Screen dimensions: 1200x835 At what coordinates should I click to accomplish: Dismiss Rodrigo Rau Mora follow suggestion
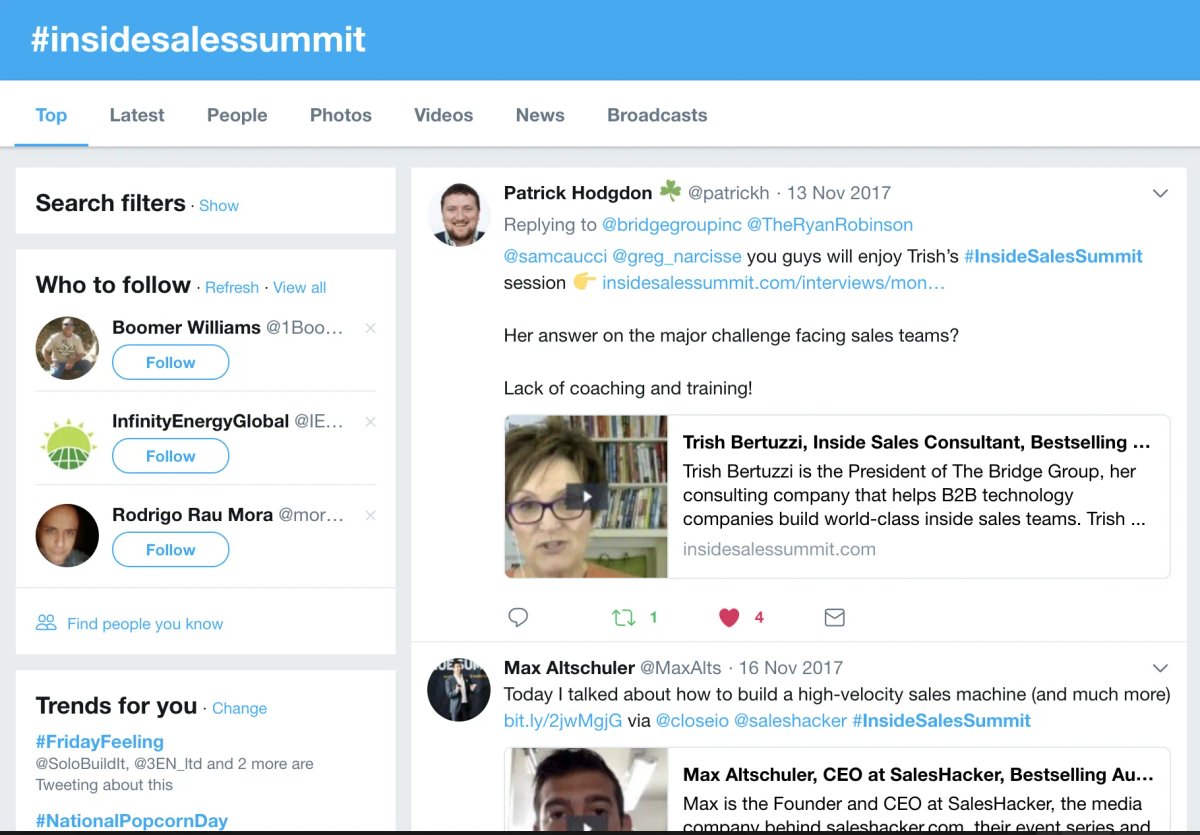pyautogui.click(x=371, y=515)
